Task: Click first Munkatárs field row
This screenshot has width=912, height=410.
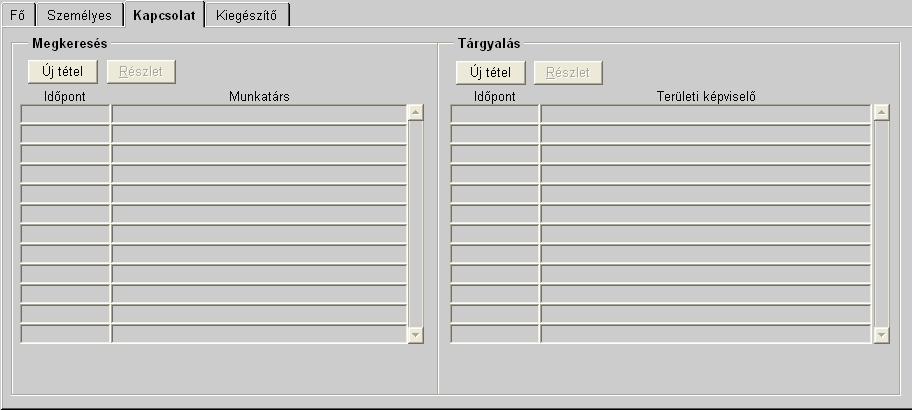Action: point(259,114)
